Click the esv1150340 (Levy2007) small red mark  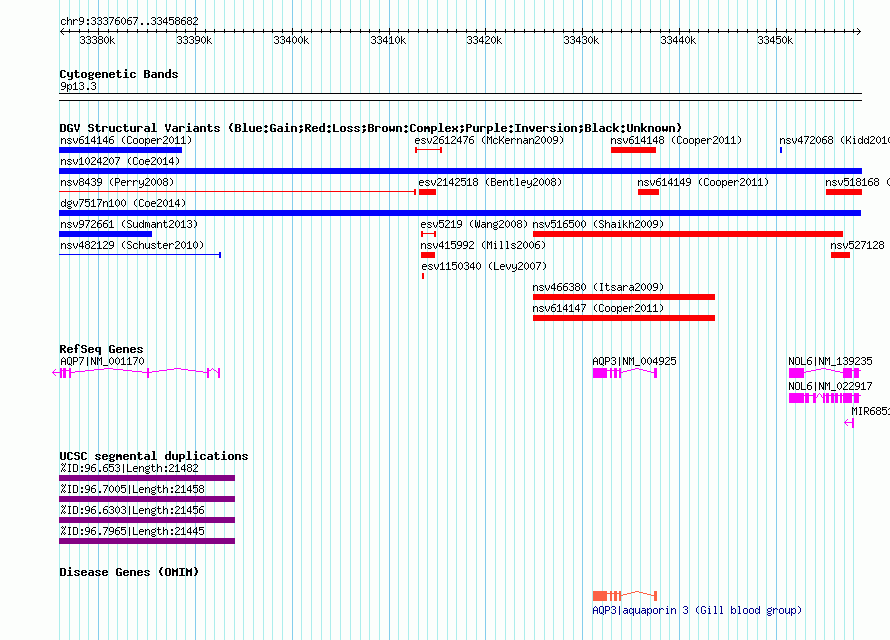point(423,276)
